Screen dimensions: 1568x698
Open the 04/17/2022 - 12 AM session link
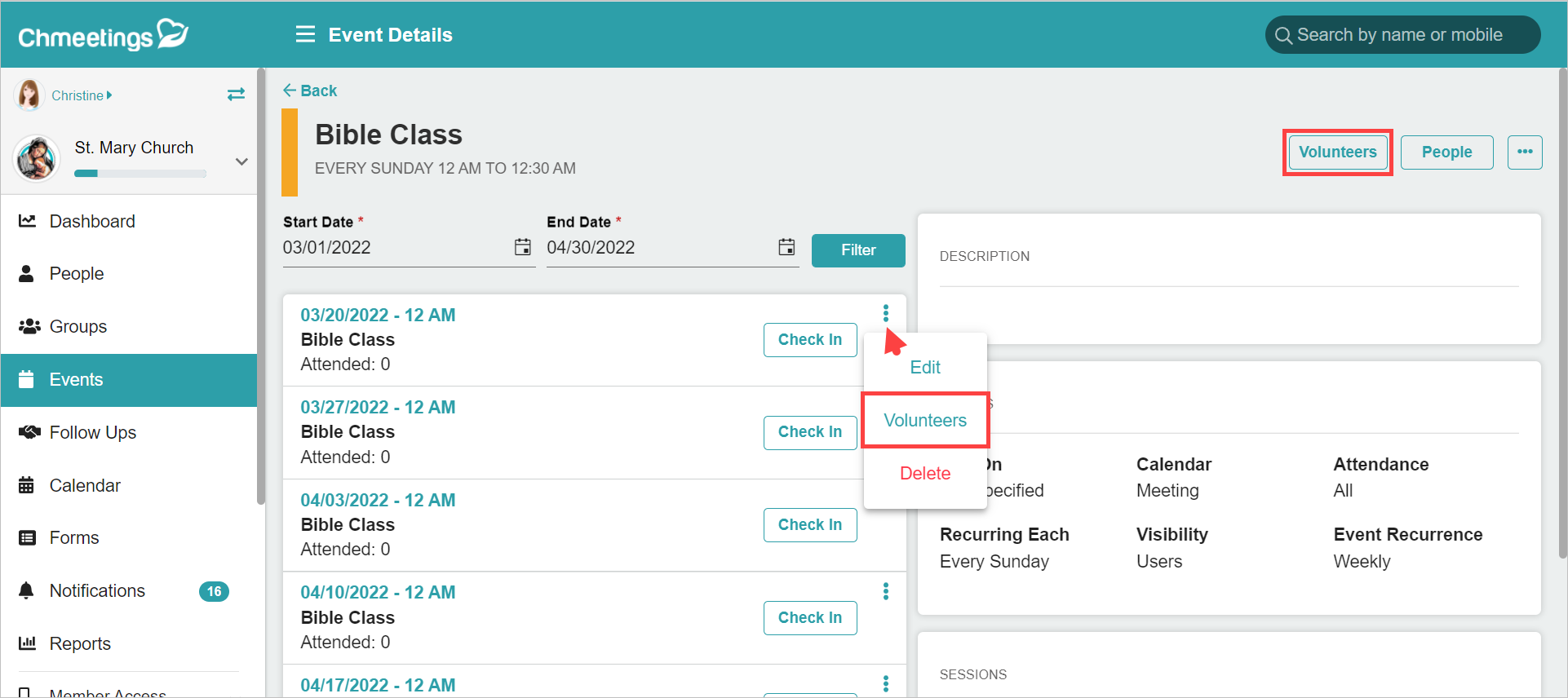click(378, 686)
